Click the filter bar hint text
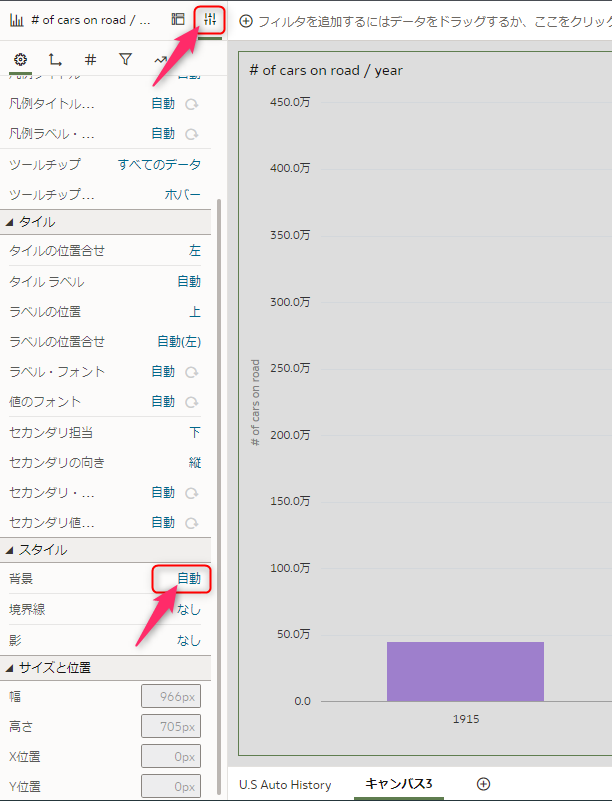This screenshot has height=801, width=612. point(434,21)
